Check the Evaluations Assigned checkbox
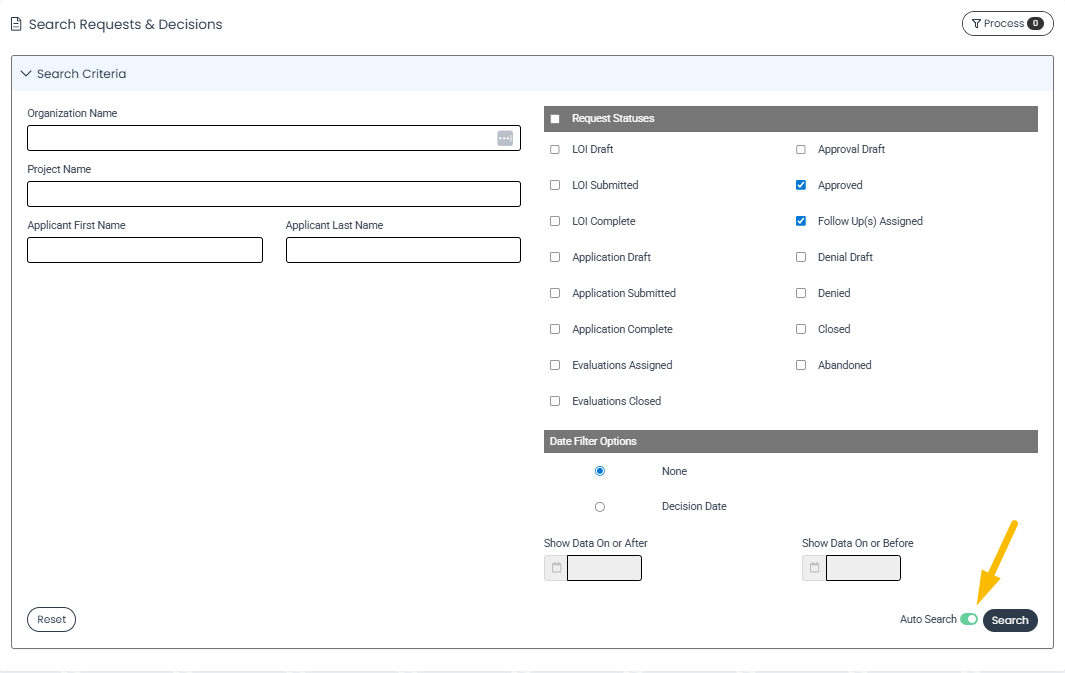1065x673 pixels. coord(555,365)
